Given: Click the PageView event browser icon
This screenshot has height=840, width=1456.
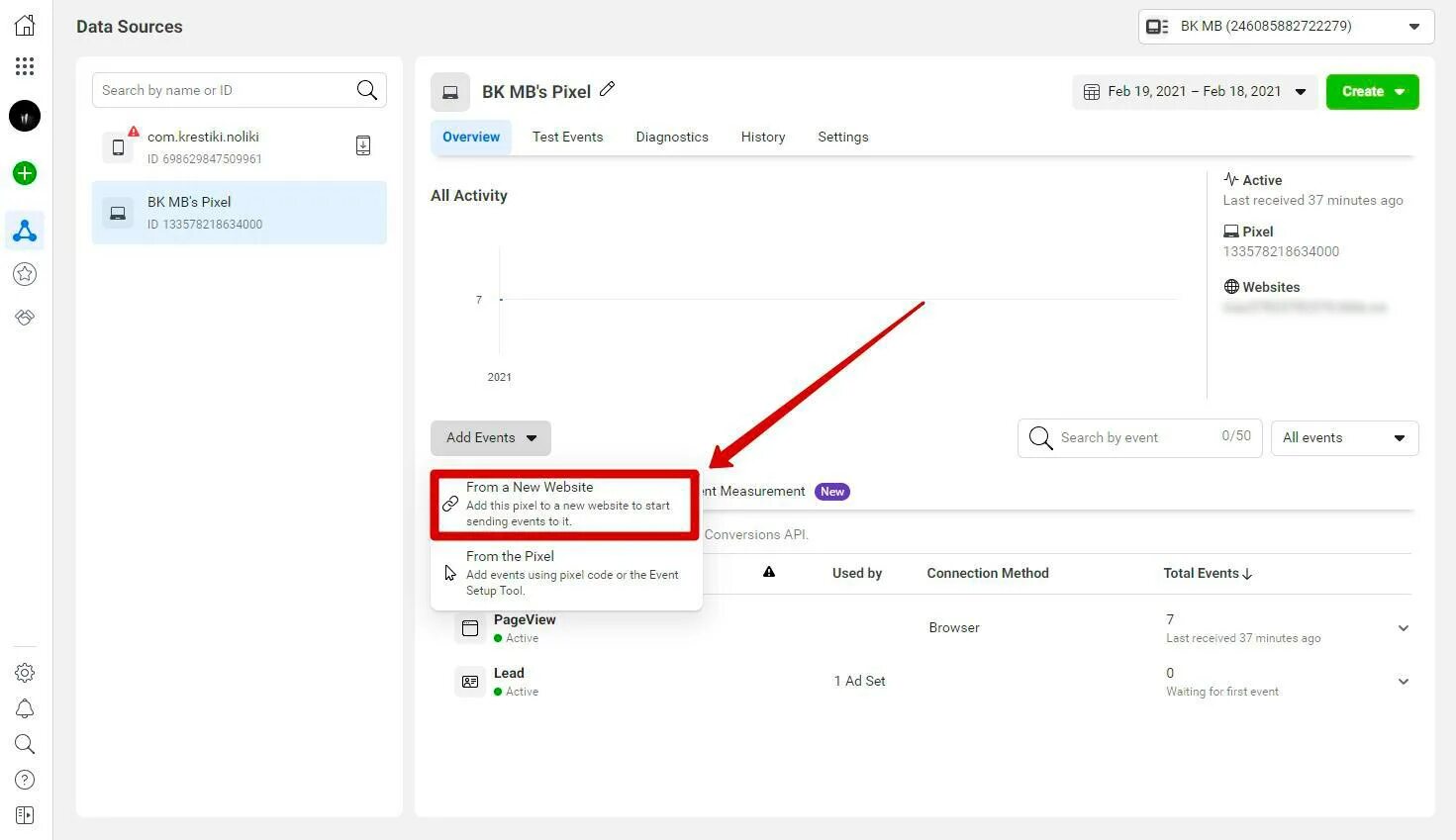Looking at the screenshot, I should tap(470, 628).
